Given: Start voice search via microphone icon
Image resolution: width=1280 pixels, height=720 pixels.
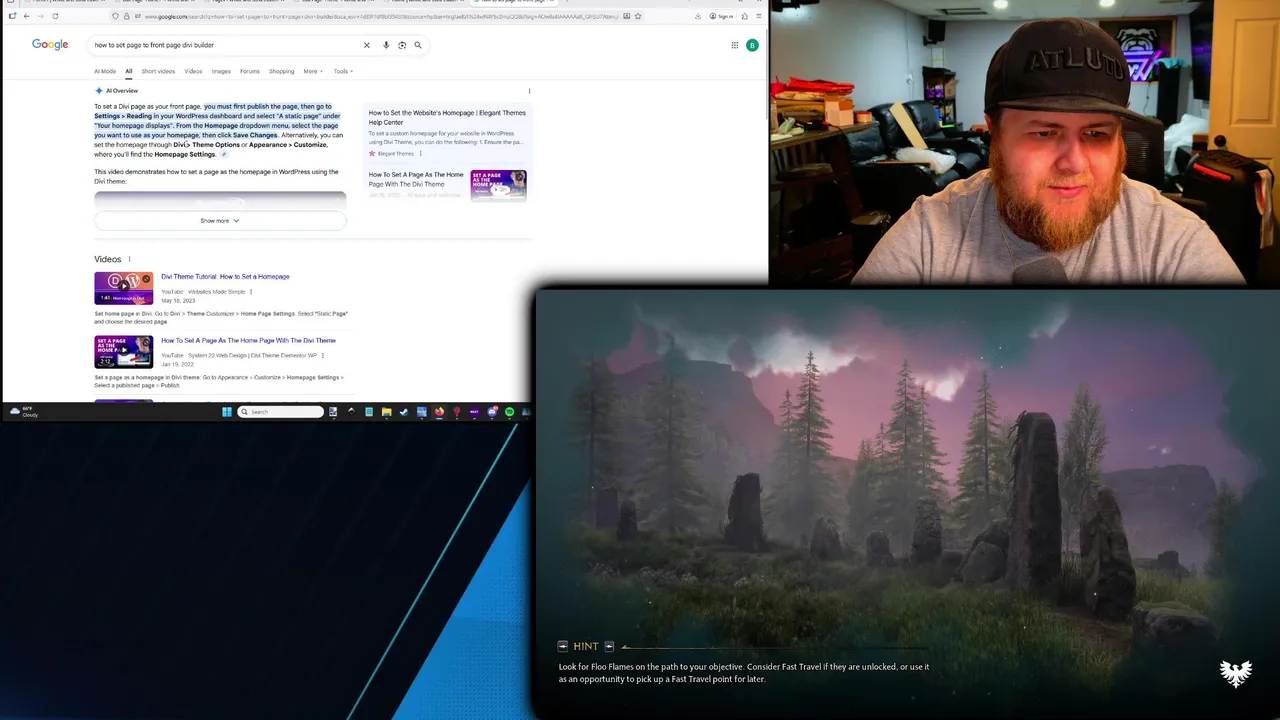Looking at the screenshot, I should coord(386,45).
